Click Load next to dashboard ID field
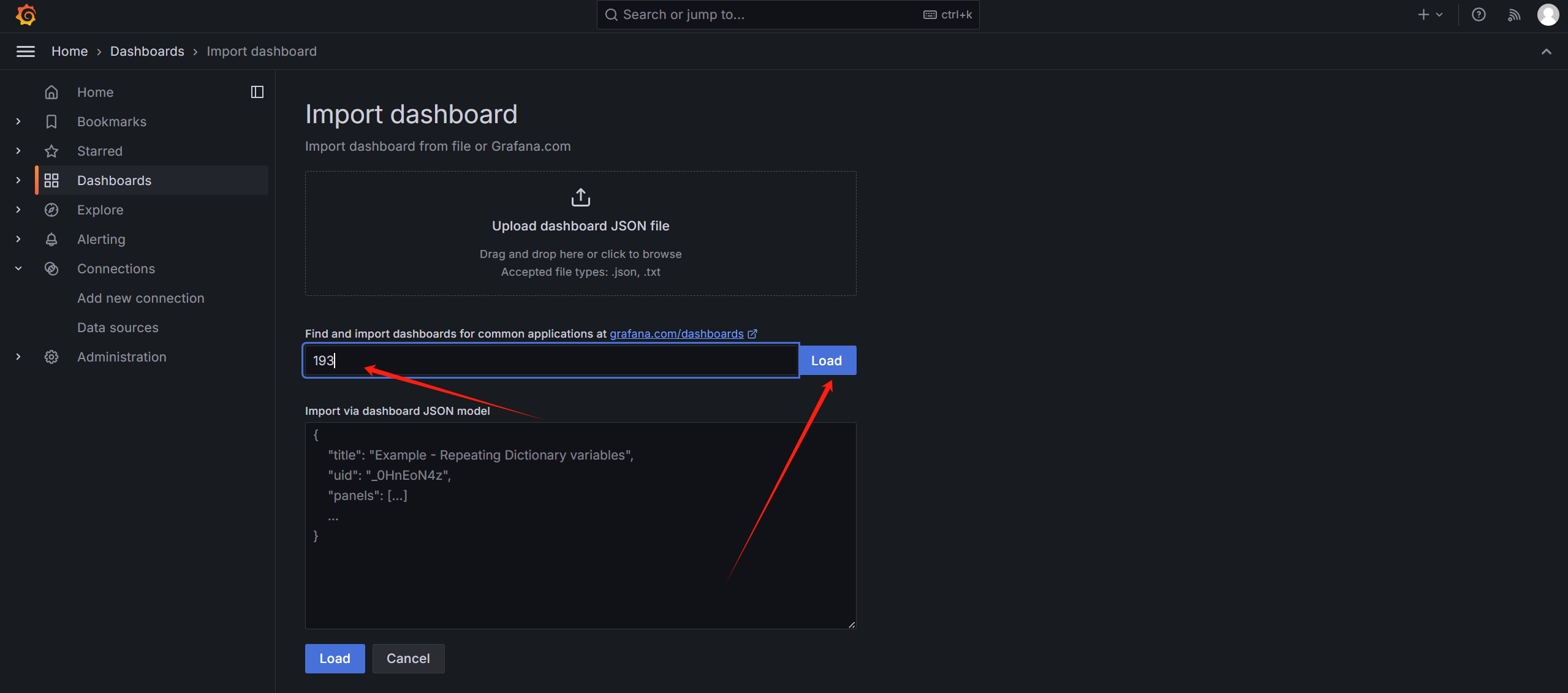 point(826,361)
